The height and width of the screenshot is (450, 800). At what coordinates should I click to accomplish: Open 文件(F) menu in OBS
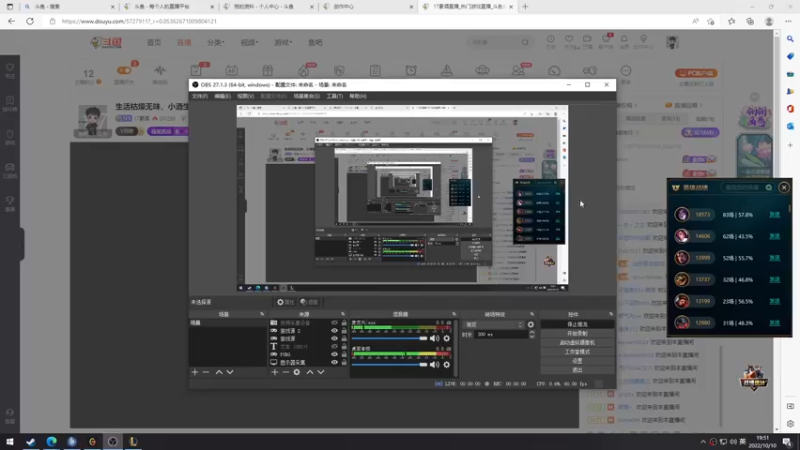click(x=199, y=96)
